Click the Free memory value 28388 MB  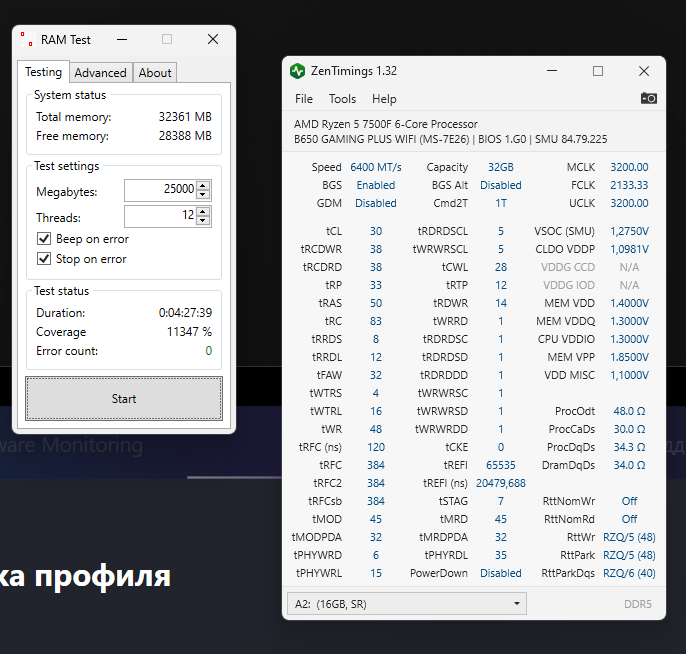pos(185,136)
